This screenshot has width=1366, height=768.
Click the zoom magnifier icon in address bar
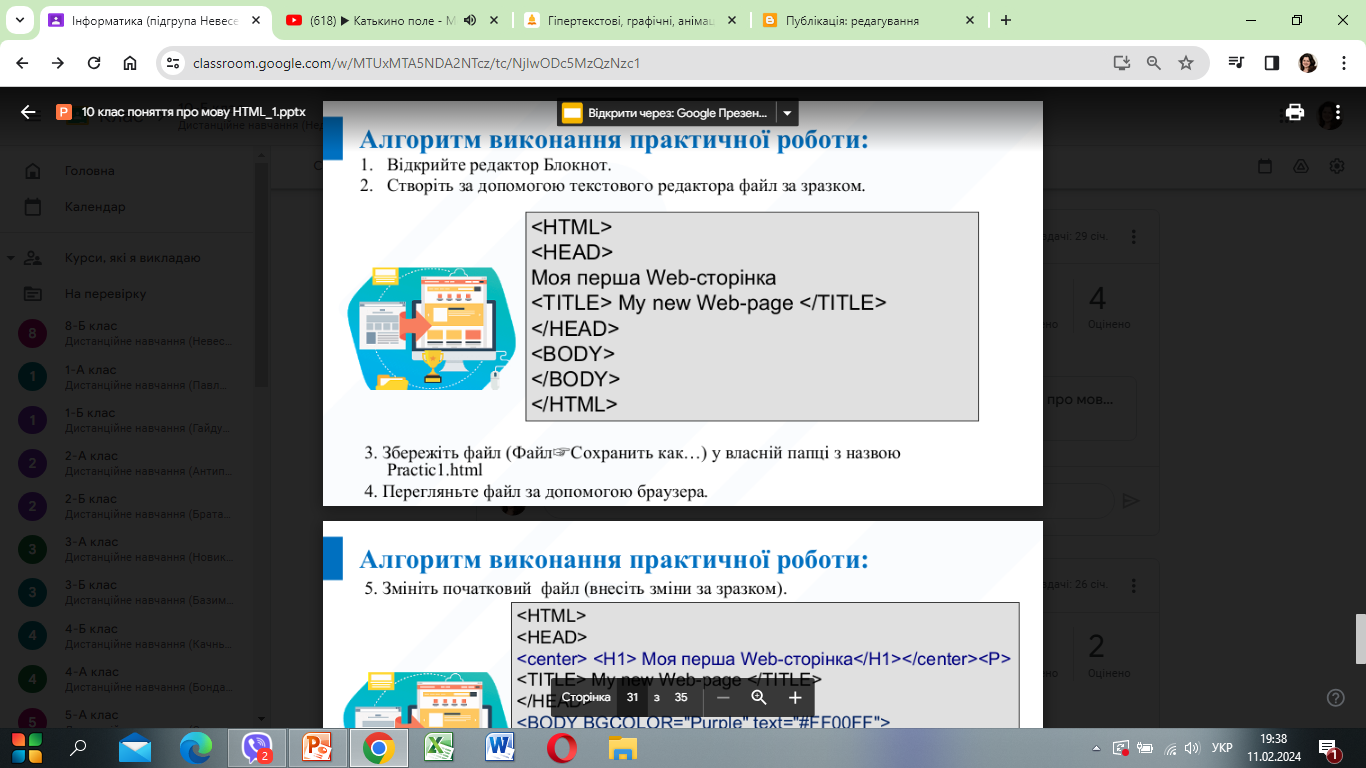pos(1153,63)
